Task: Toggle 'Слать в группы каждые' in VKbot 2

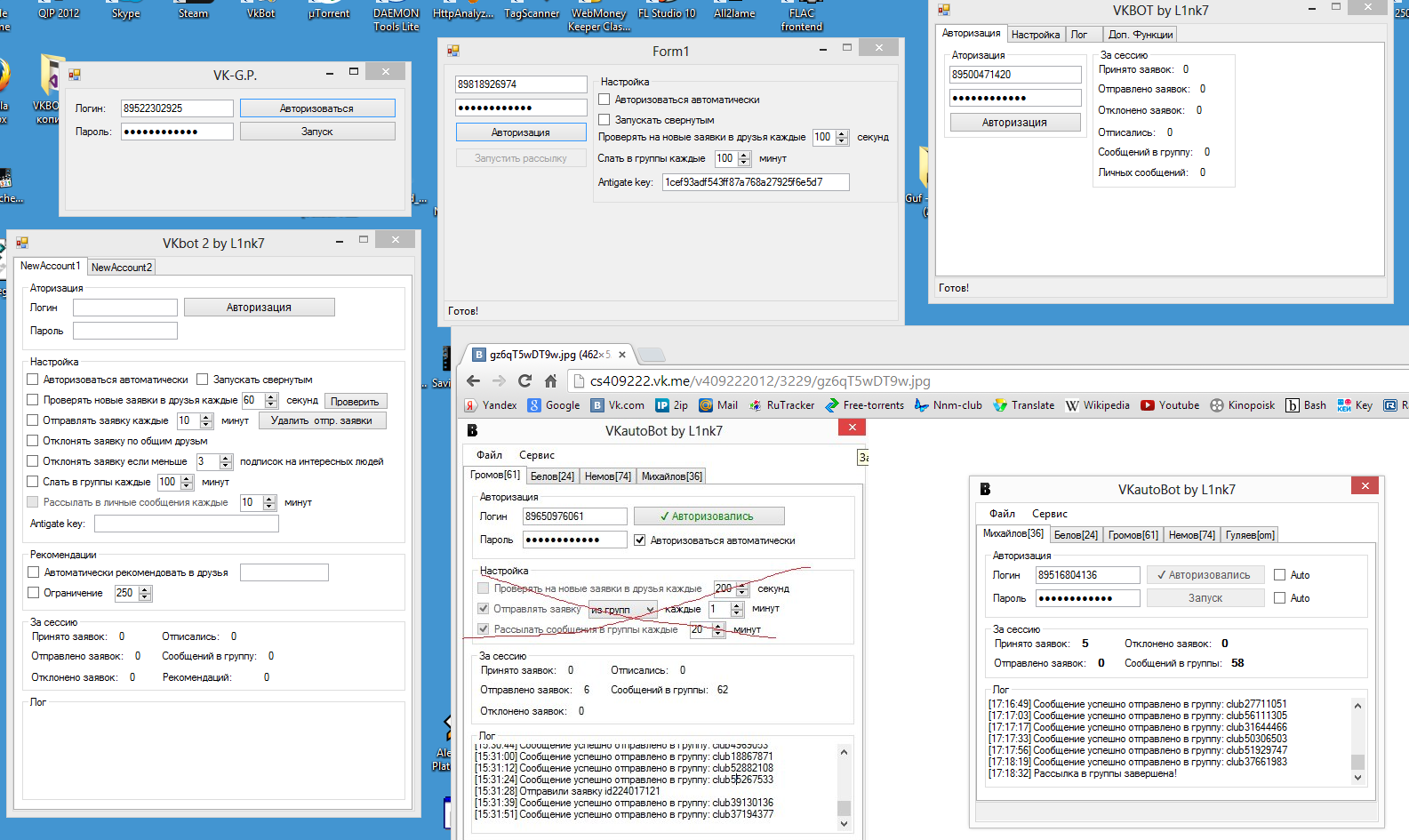Action: pyautogui.click(x=33, y=482)
